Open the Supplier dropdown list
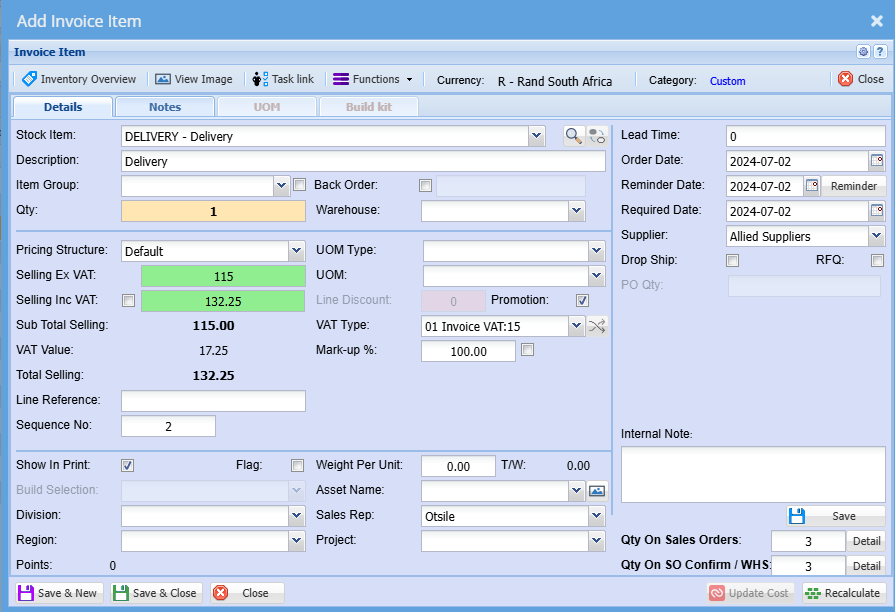This screenshot has width=895, height=612. [x=876, y=236]
